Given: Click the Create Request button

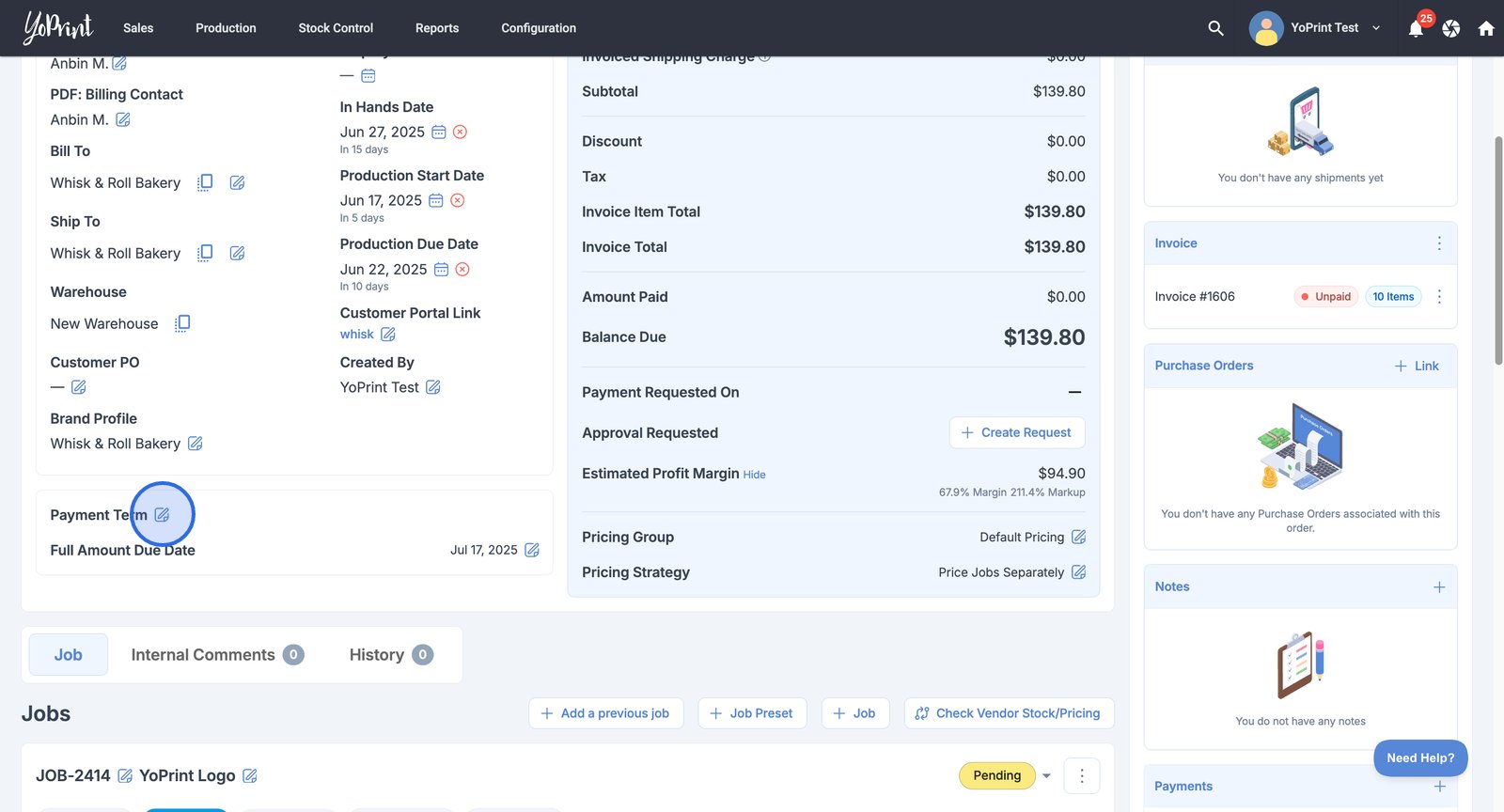Looking at the screenshot, I should click(1016, 432).
